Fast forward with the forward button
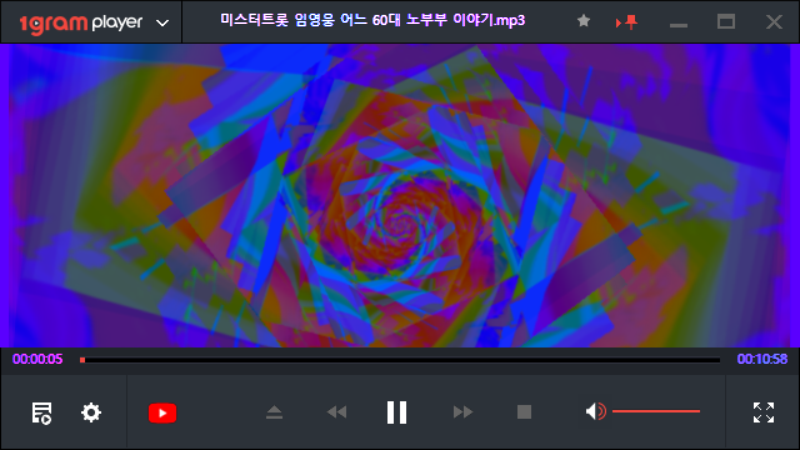Image resolution: width=800 pixels, height=450 pixels. point(463,412)
